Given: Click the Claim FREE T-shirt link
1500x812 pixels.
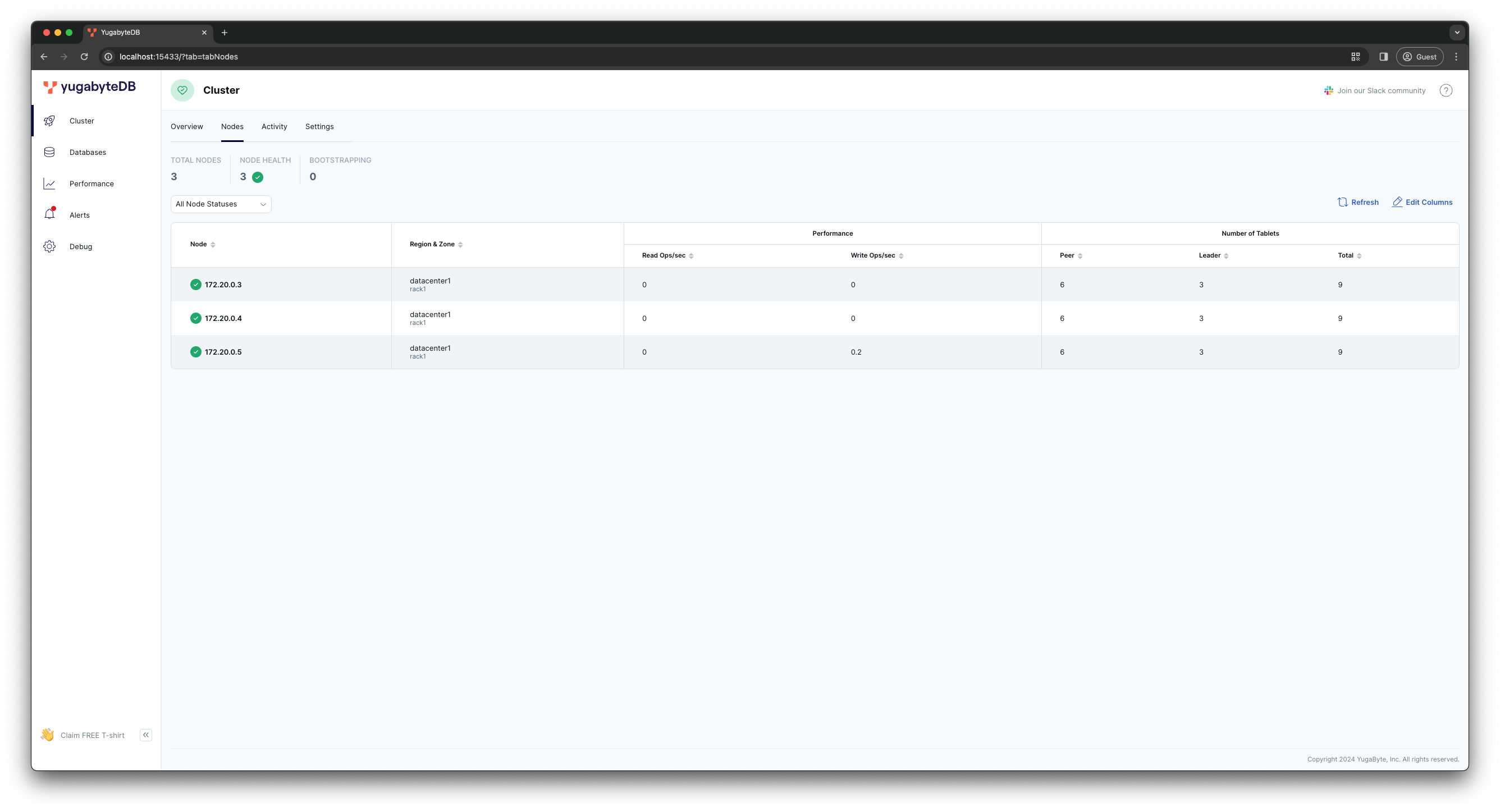Looking at the screenshot, I should coord(92,735).
